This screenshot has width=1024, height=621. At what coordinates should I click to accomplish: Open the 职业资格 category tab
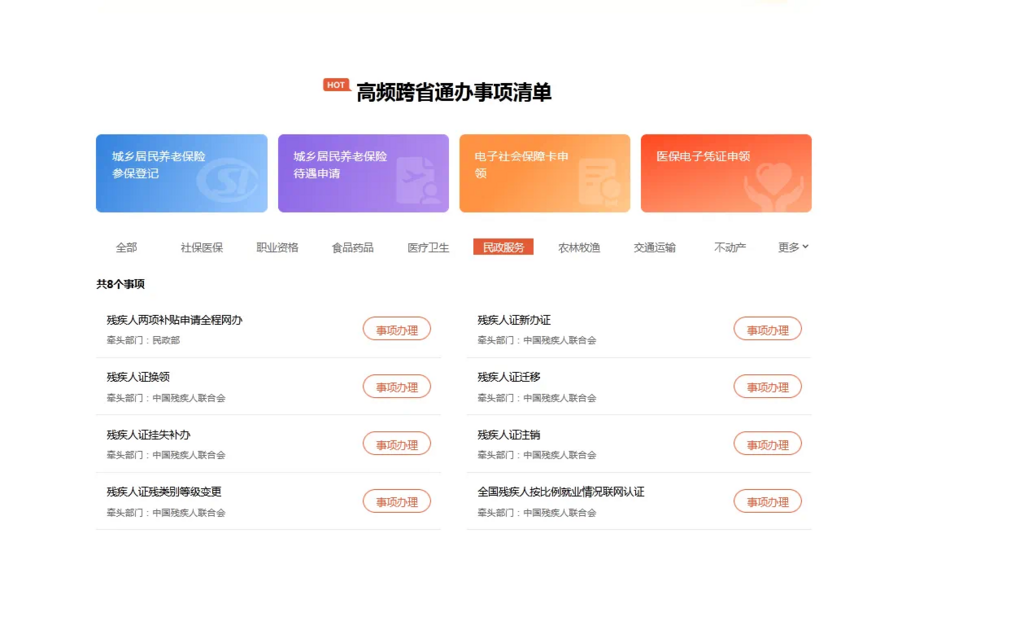pos(277,247)
